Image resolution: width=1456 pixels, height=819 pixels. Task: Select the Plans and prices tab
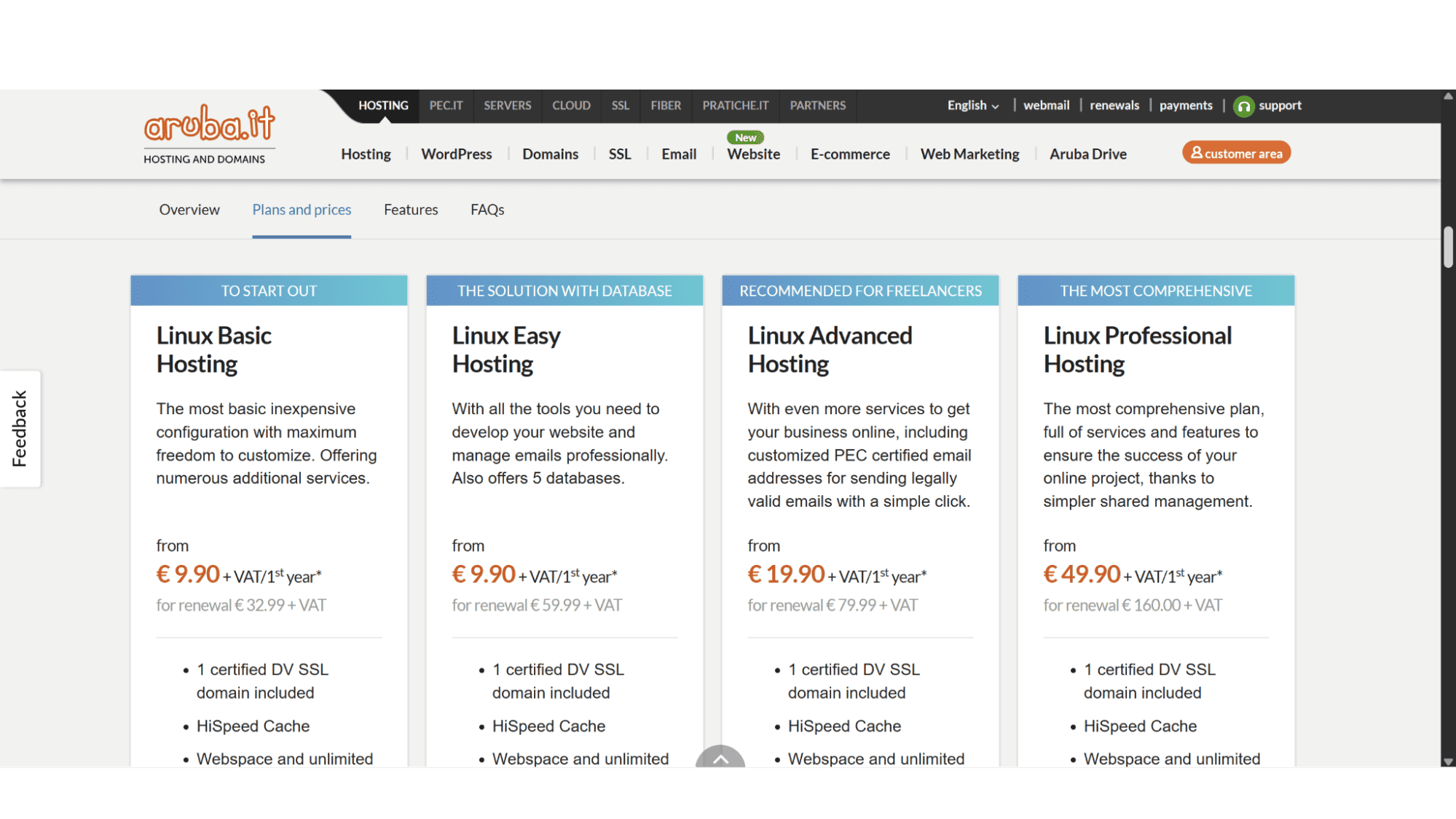pyautogui.click(x=302, y=210)
